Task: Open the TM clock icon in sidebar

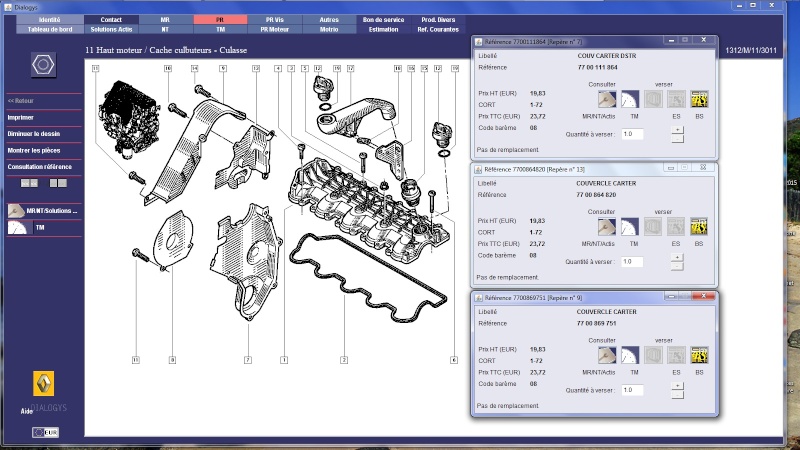Action: 17,228
